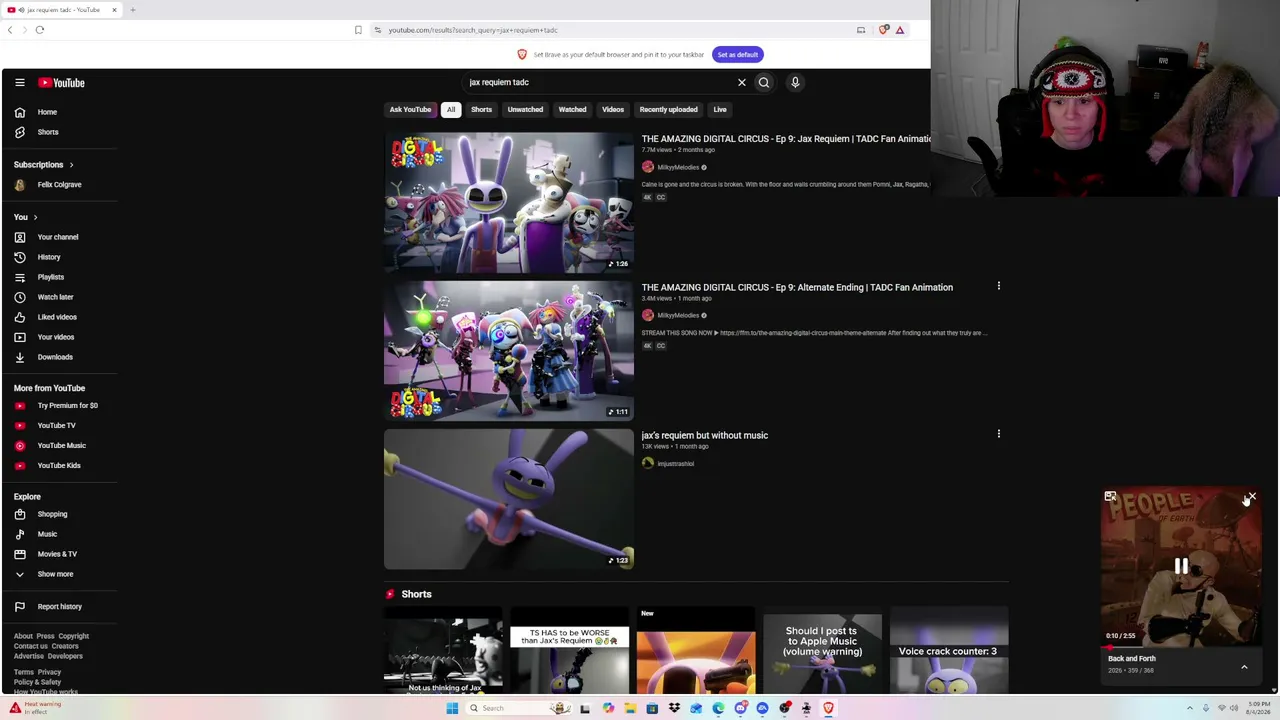Expand the miniplayer playlist panel chevron
Image resolution: width=1280 pixels, height=720 pixels.
pos(1244,667)
